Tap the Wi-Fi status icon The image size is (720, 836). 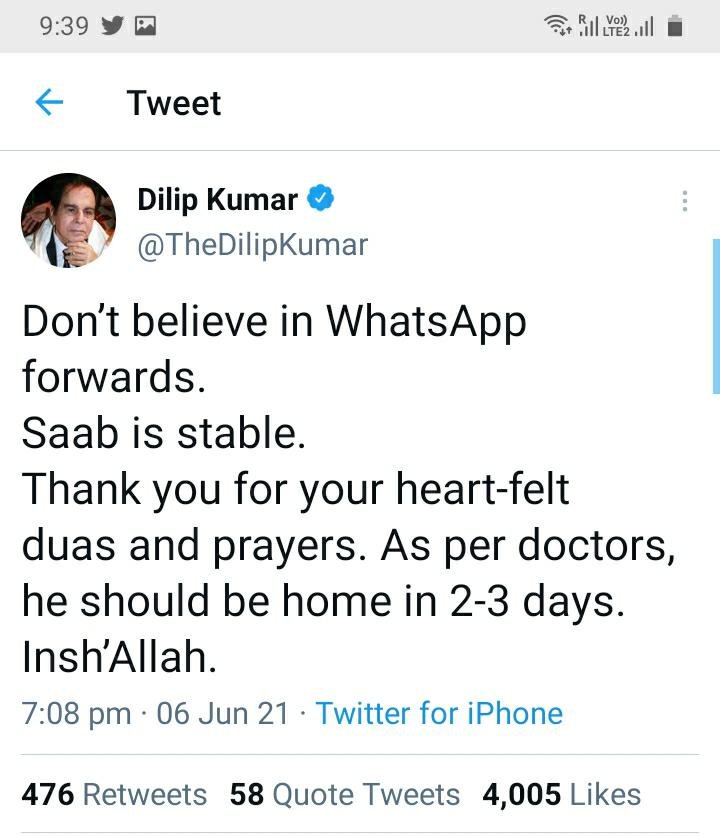click(x=557, y=25)
